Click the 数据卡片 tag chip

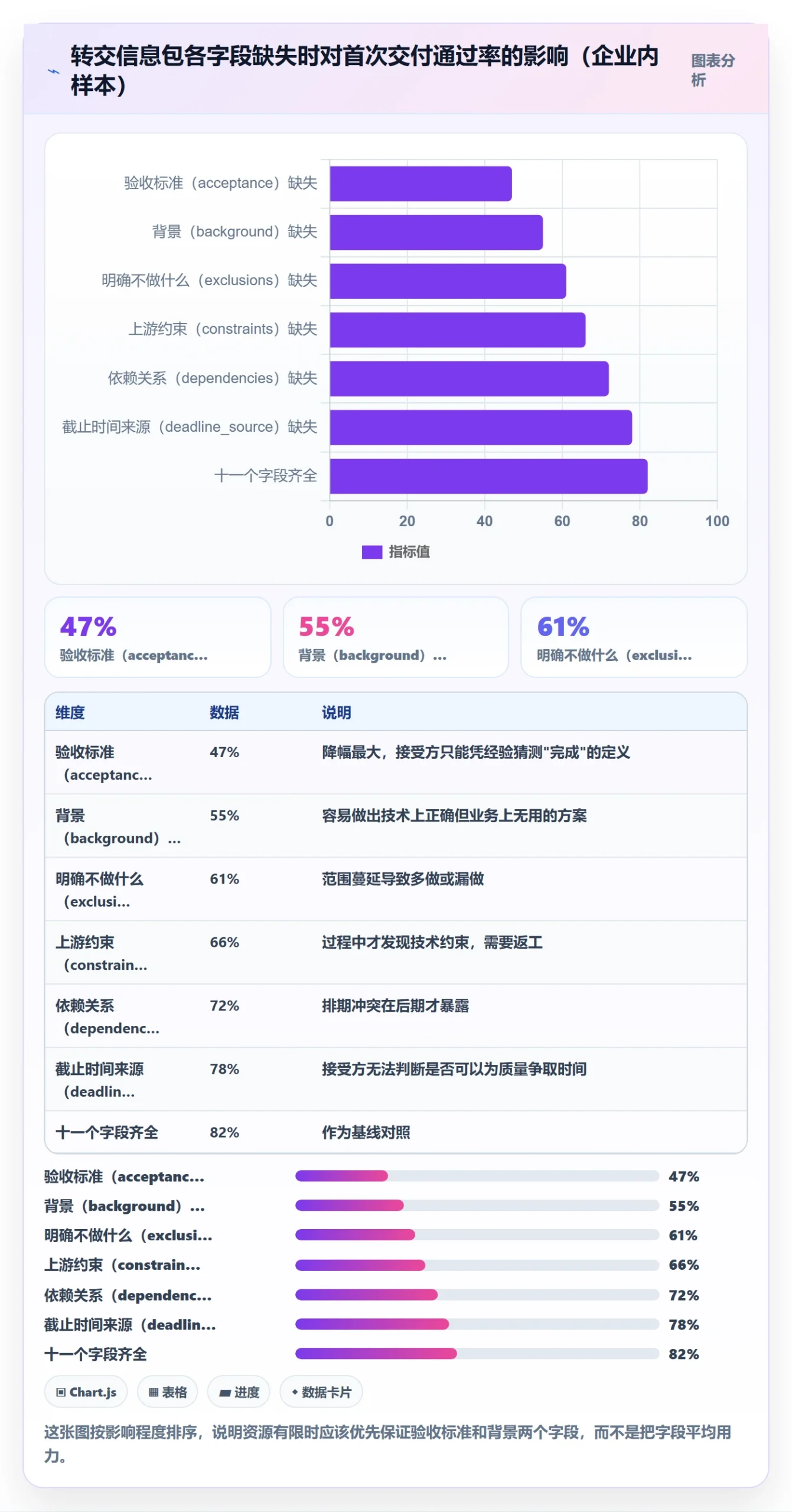pos(321,1392)
